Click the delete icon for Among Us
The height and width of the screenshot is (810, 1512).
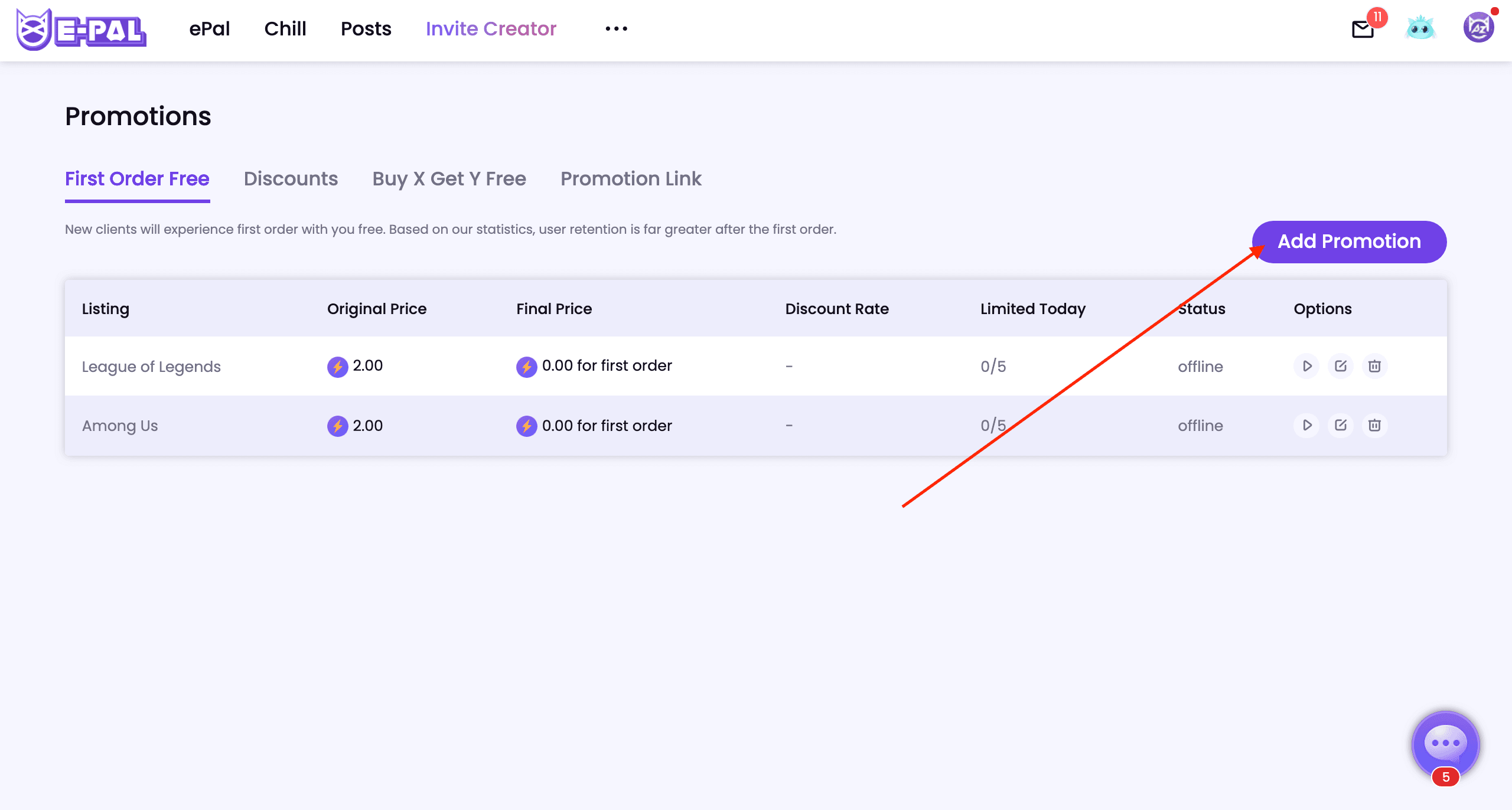[1374, 425]
